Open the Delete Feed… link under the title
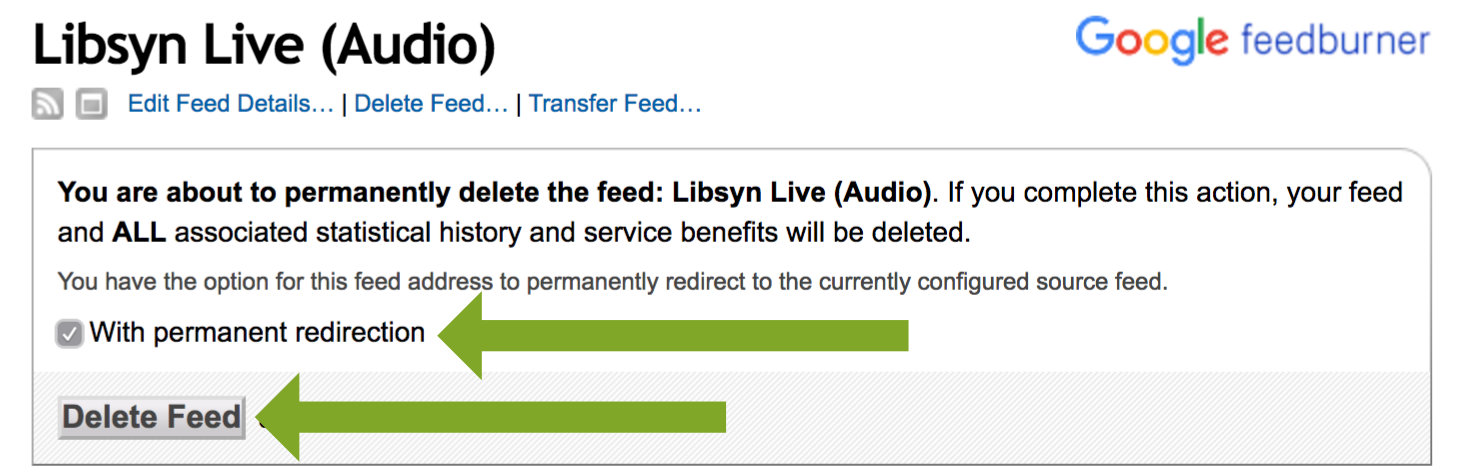The height and width of the screenshot is (475, 1463). click(432, 104)
